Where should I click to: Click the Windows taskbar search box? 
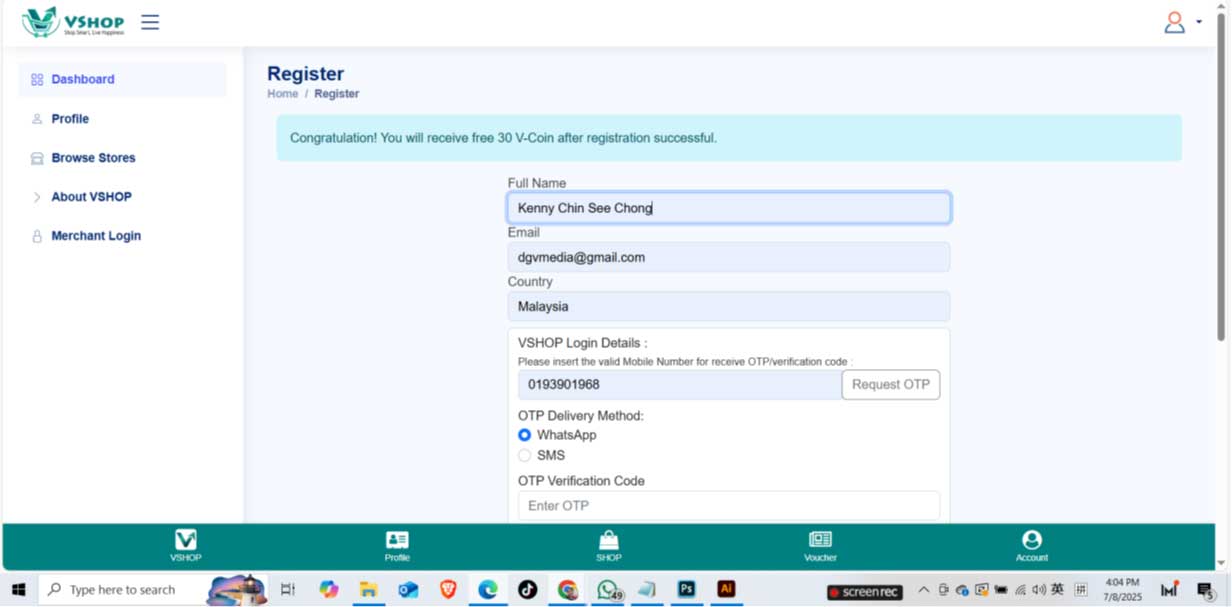[x=153, y=589]
